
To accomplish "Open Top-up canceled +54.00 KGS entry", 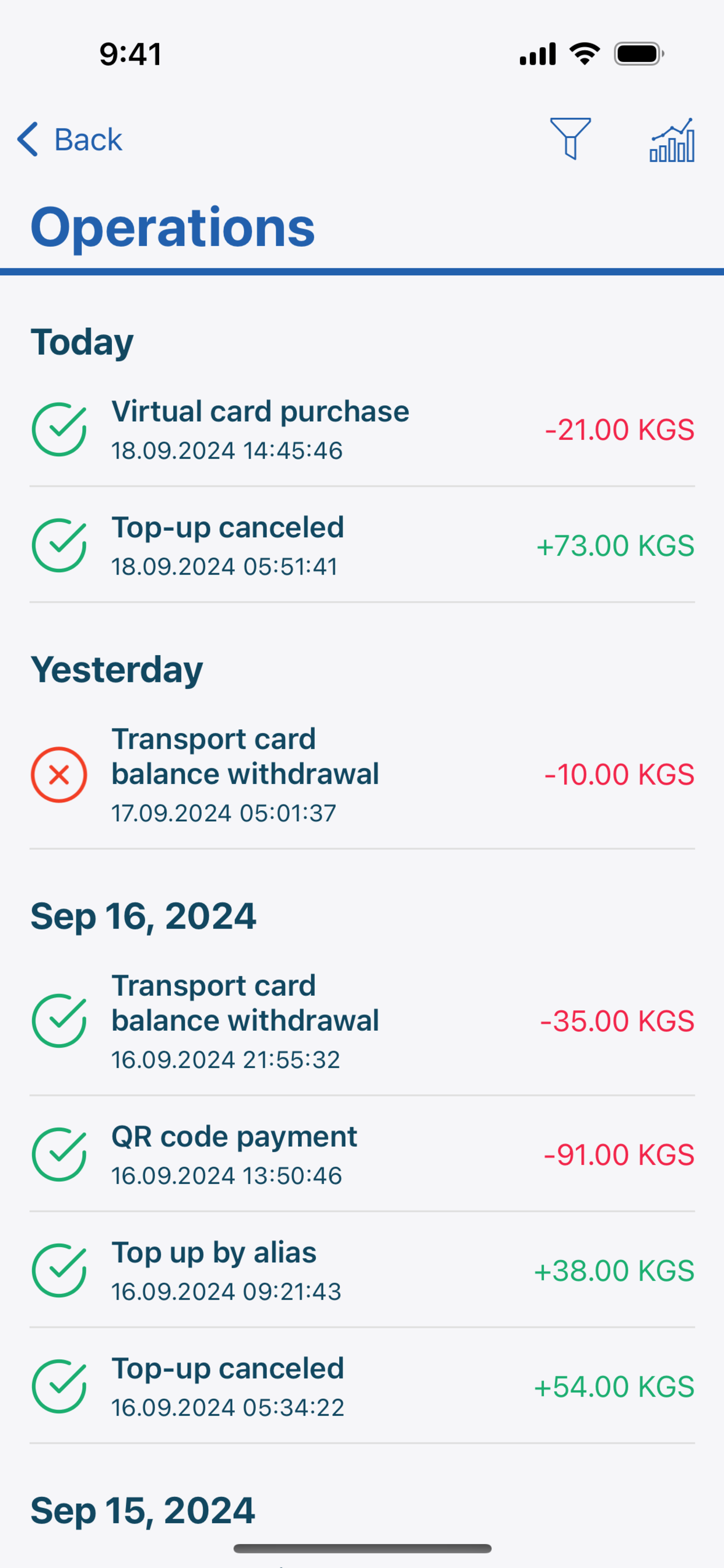I will pyautogui.click(x=362, y=1387).
